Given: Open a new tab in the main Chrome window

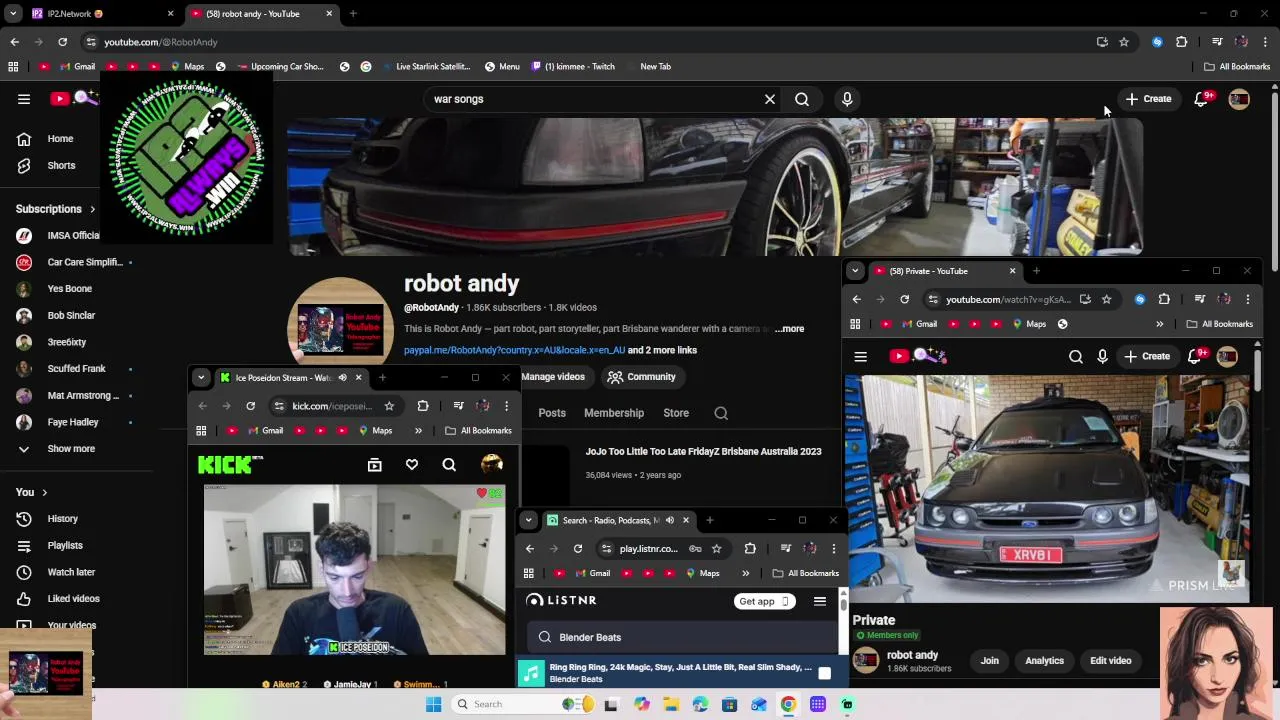Looking at the screenshot, I should pos(353,14).
